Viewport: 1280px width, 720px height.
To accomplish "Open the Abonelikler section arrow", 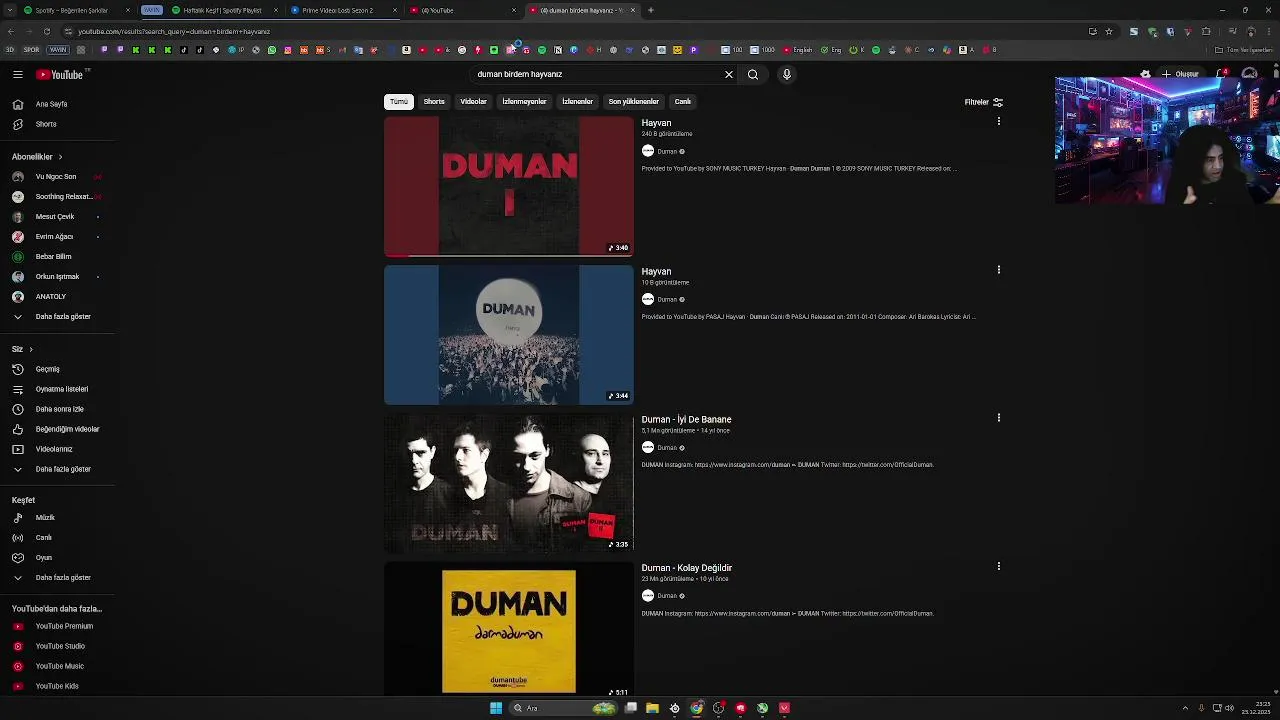I will [x=60, y=157].
